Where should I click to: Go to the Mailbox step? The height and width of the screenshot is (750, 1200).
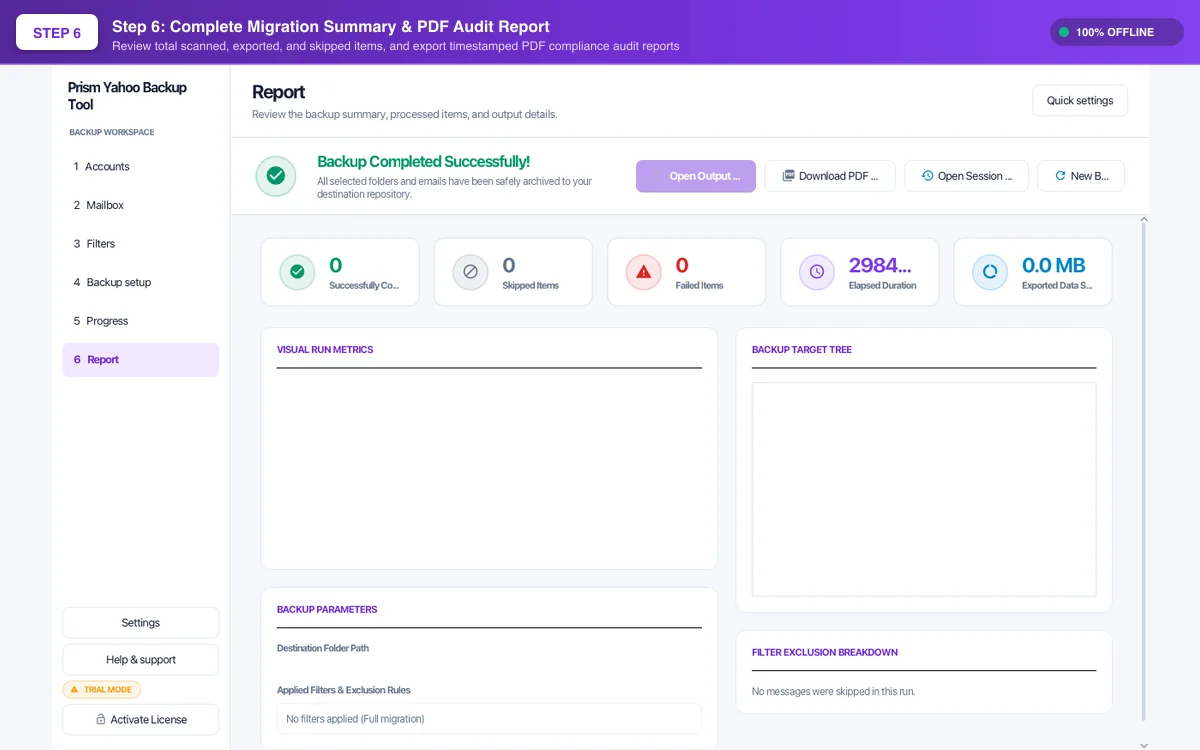click(141, 205)
